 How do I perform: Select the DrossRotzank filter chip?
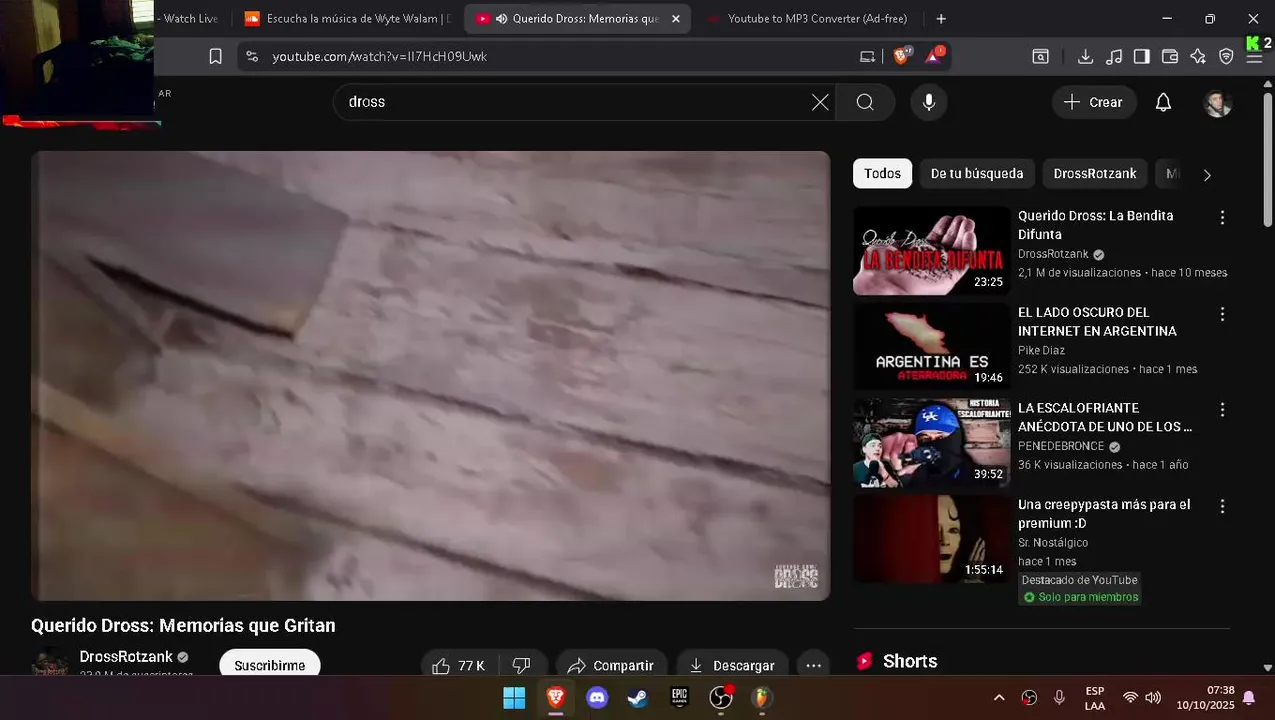coord(1095,174)
